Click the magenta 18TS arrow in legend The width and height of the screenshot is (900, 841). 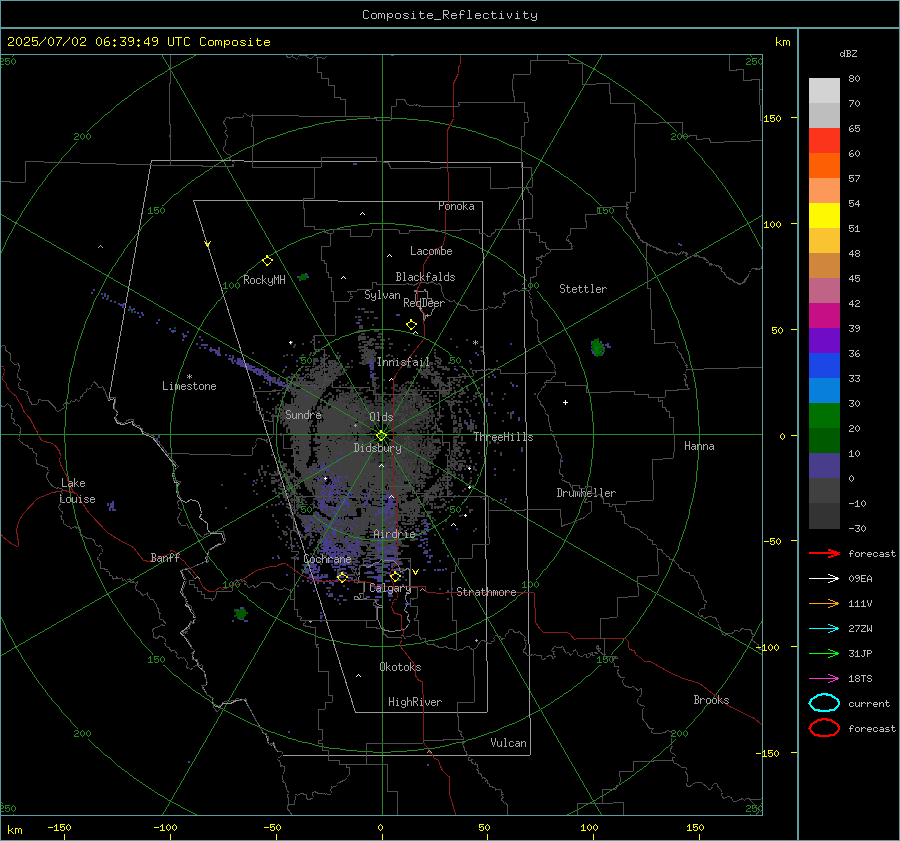824,679
